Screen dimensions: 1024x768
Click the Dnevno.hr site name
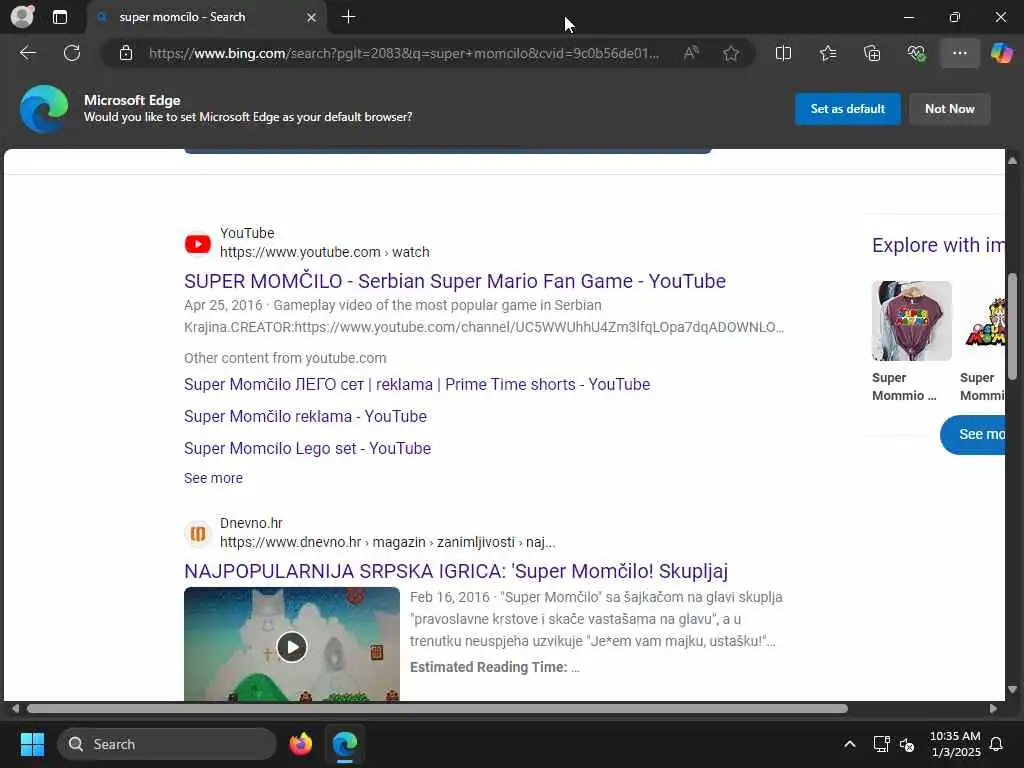click(251, 523)
